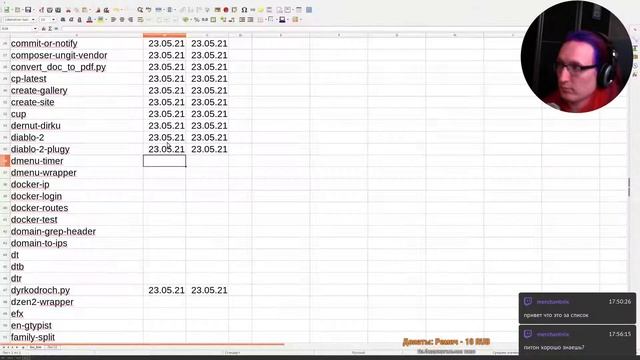Open font name dropdown arrow
640x360 pixels.
33,20
